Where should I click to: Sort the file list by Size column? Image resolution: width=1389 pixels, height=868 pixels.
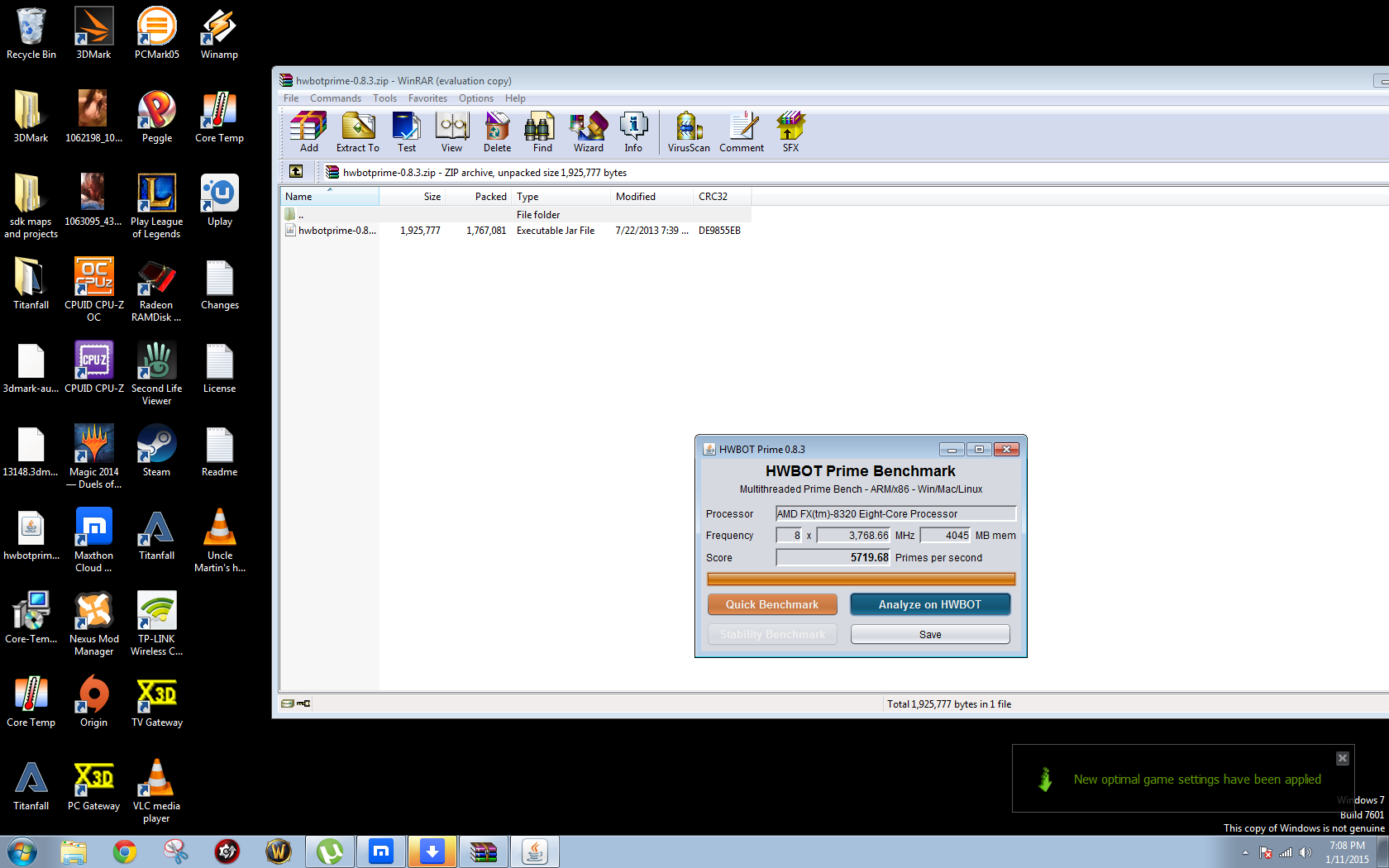[413, 197]
